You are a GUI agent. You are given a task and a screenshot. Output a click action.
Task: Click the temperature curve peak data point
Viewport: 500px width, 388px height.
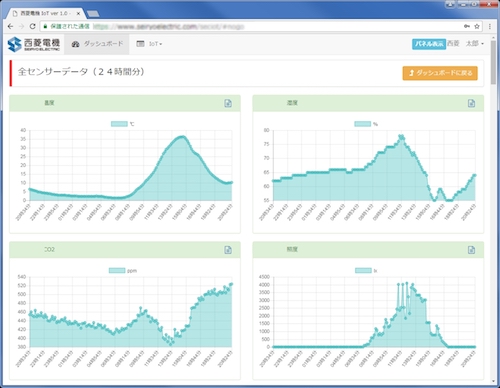click(x=182, y=136)
